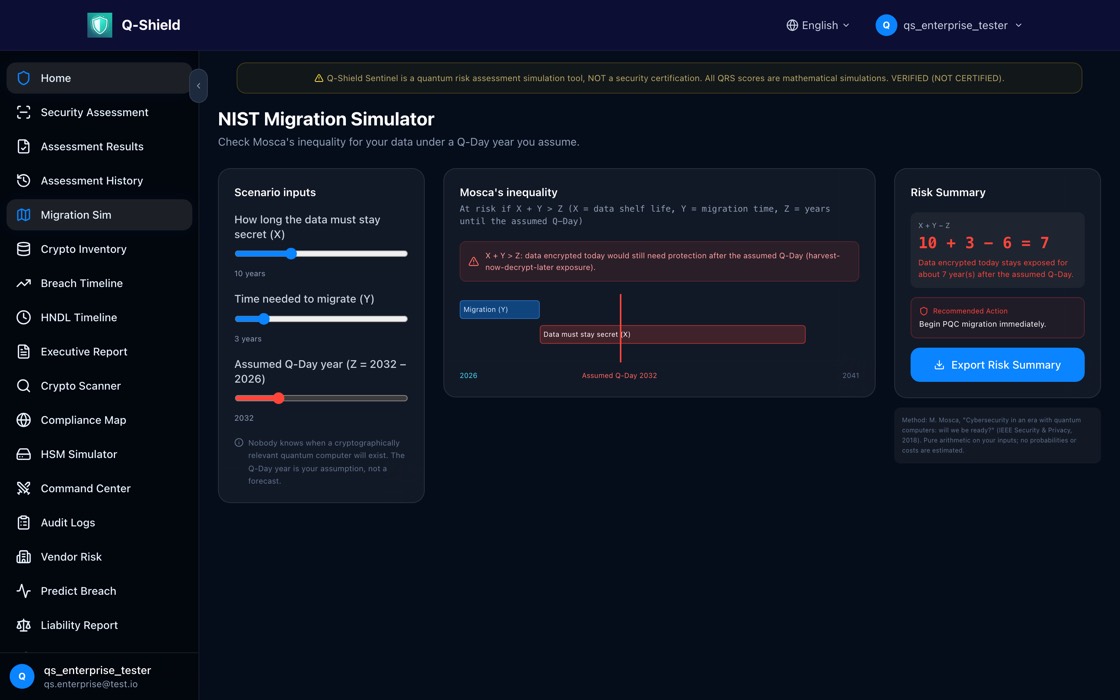
Task: Click Export Risk Summary button
Action: pos(997,365)
